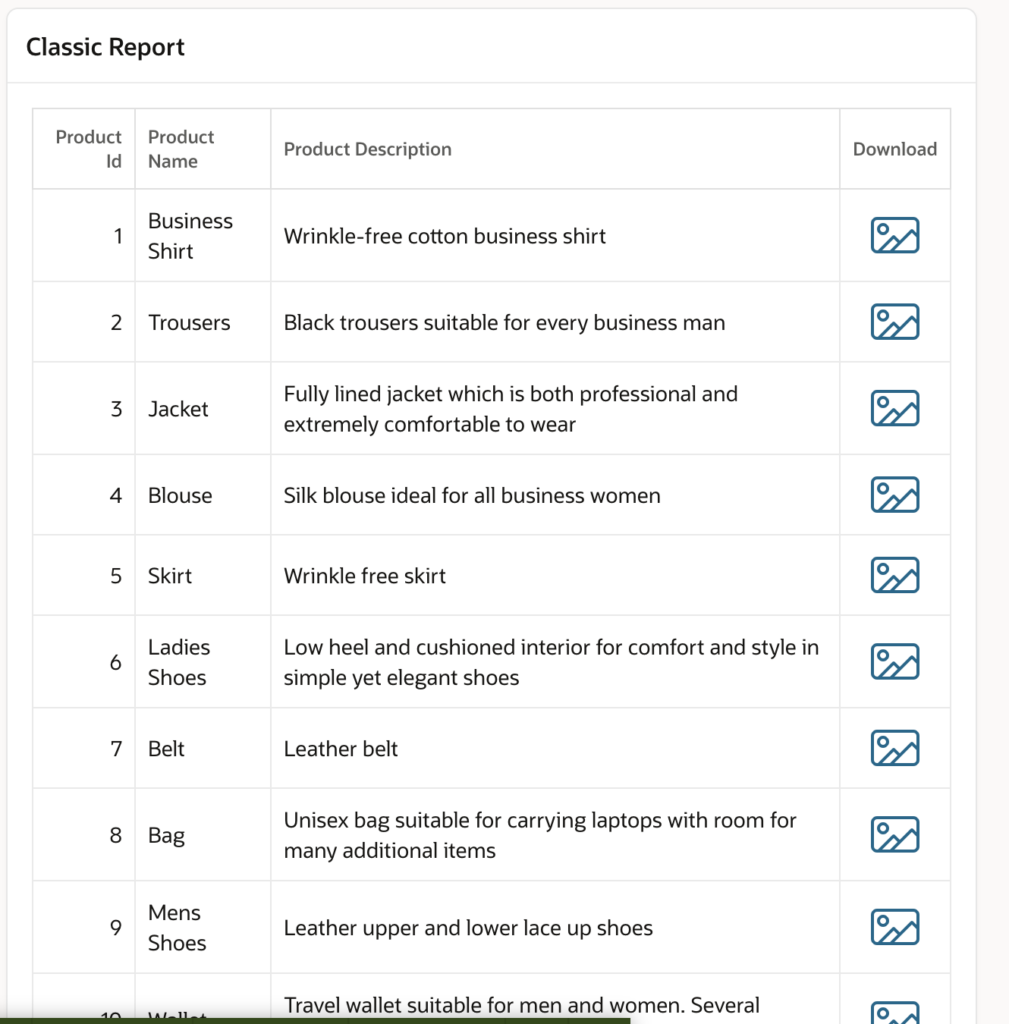
Task: Click download image icon for Trousers
Action: pos(894,323)
